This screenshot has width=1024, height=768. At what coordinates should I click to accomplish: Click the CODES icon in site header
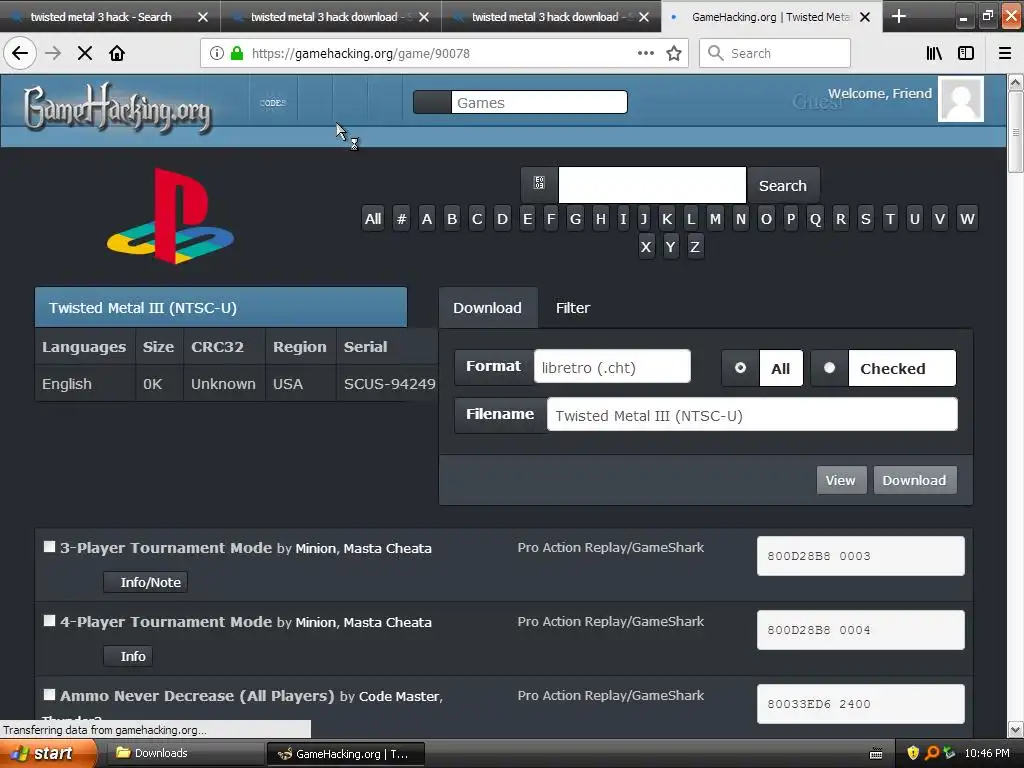pyautogui.click(x=273, y=103)
